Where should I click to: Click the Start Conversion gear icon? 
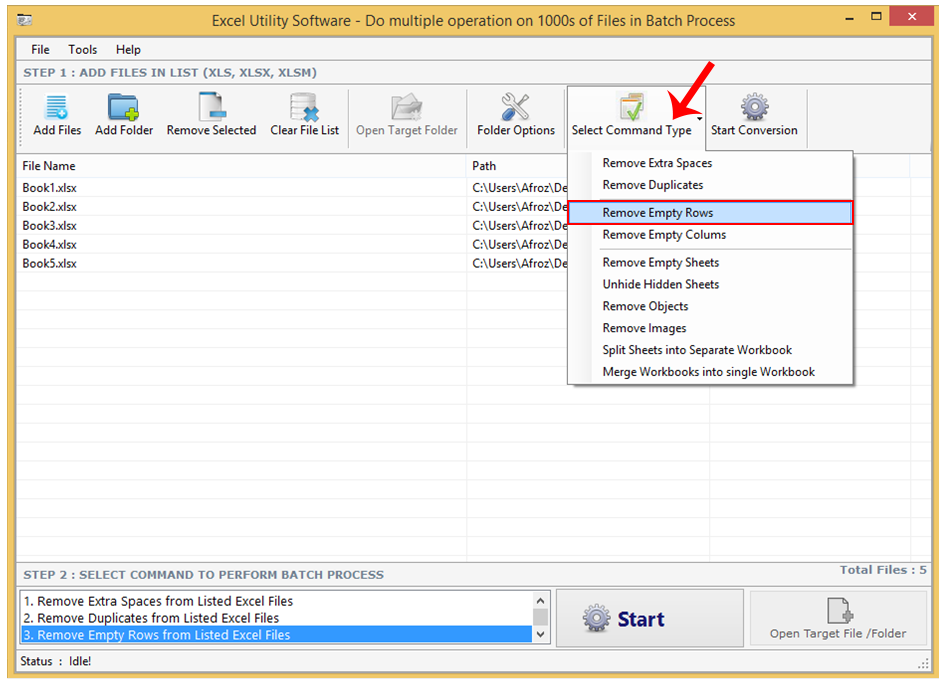pyautogui.click(x=754, y=107)
